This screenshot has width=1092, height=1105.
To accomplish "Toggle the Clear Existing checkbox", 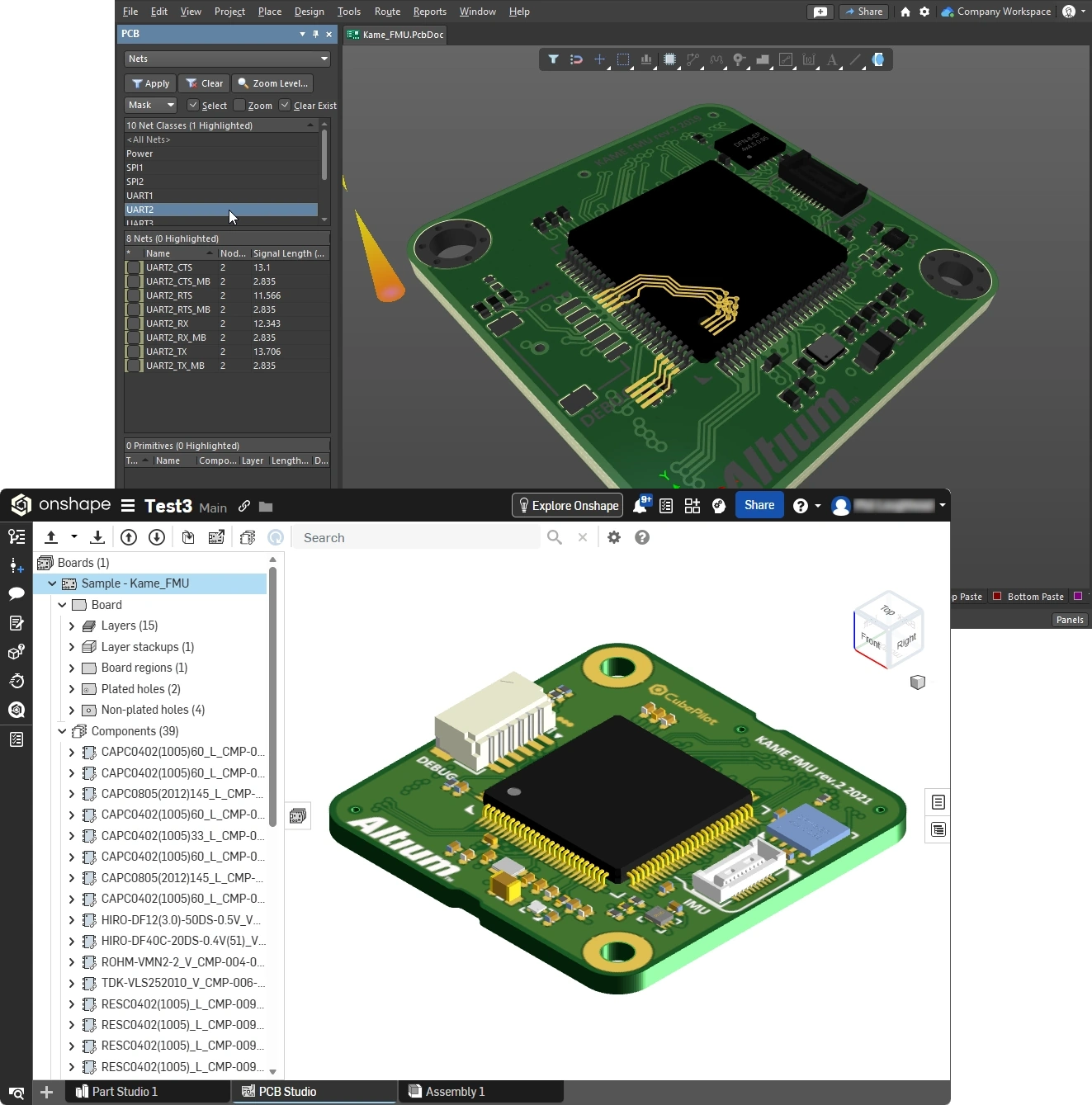I will (285, 105).
